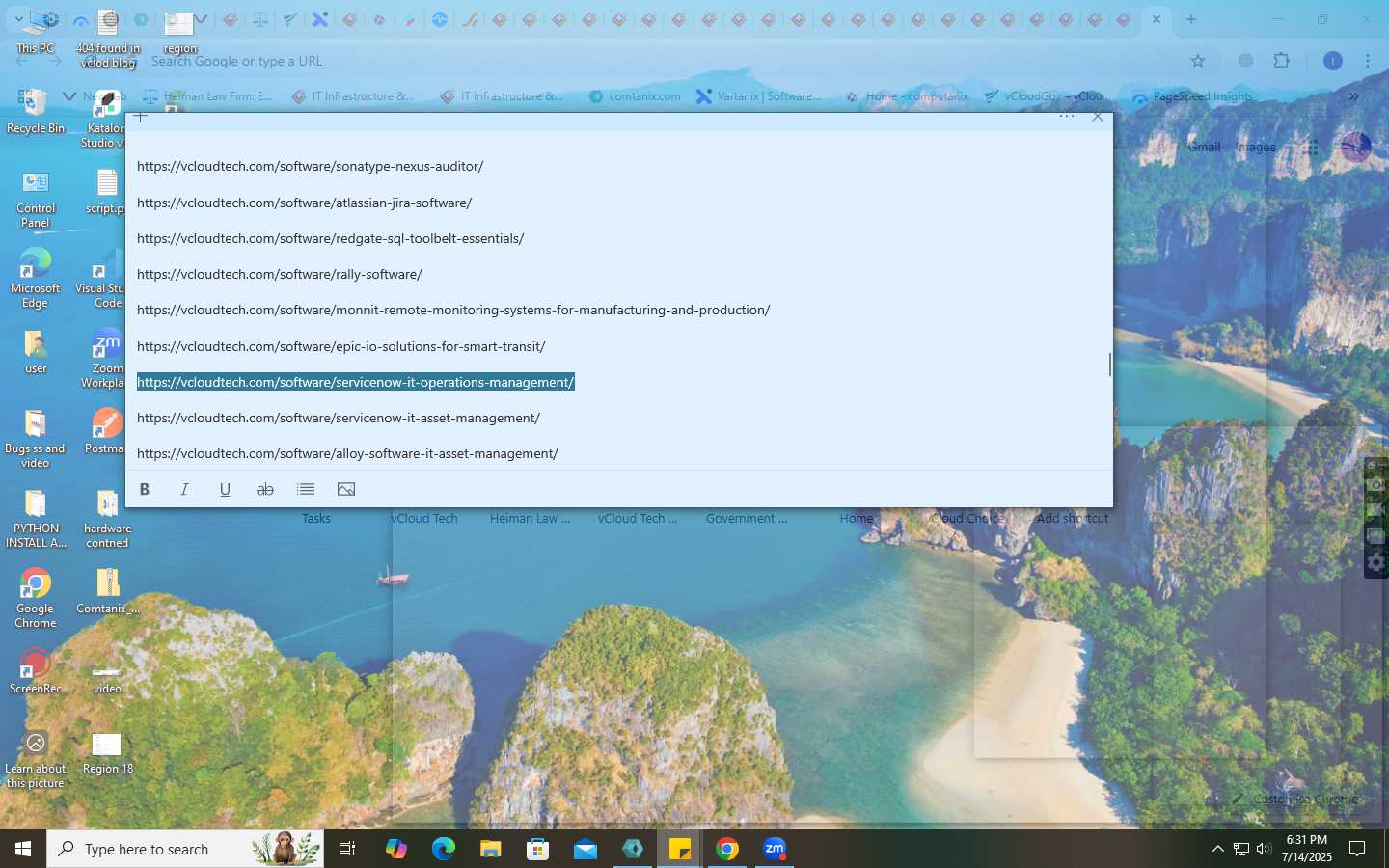Image resolution: width=1389 pixels, height=868 pixels.
Task: Click the atlassian-jira-software URL line
Action: coord(305,203)
